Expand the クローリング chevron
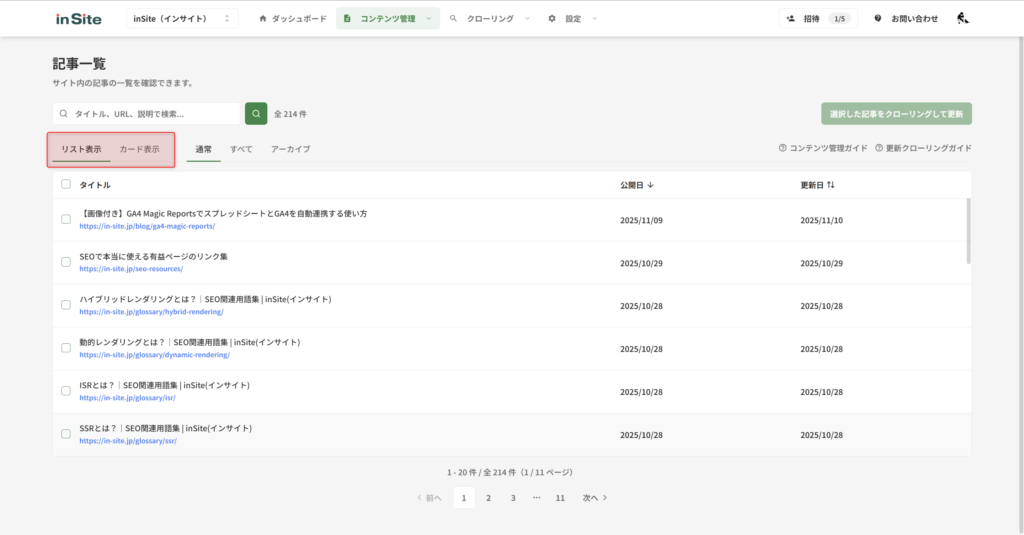 point(528,18)
